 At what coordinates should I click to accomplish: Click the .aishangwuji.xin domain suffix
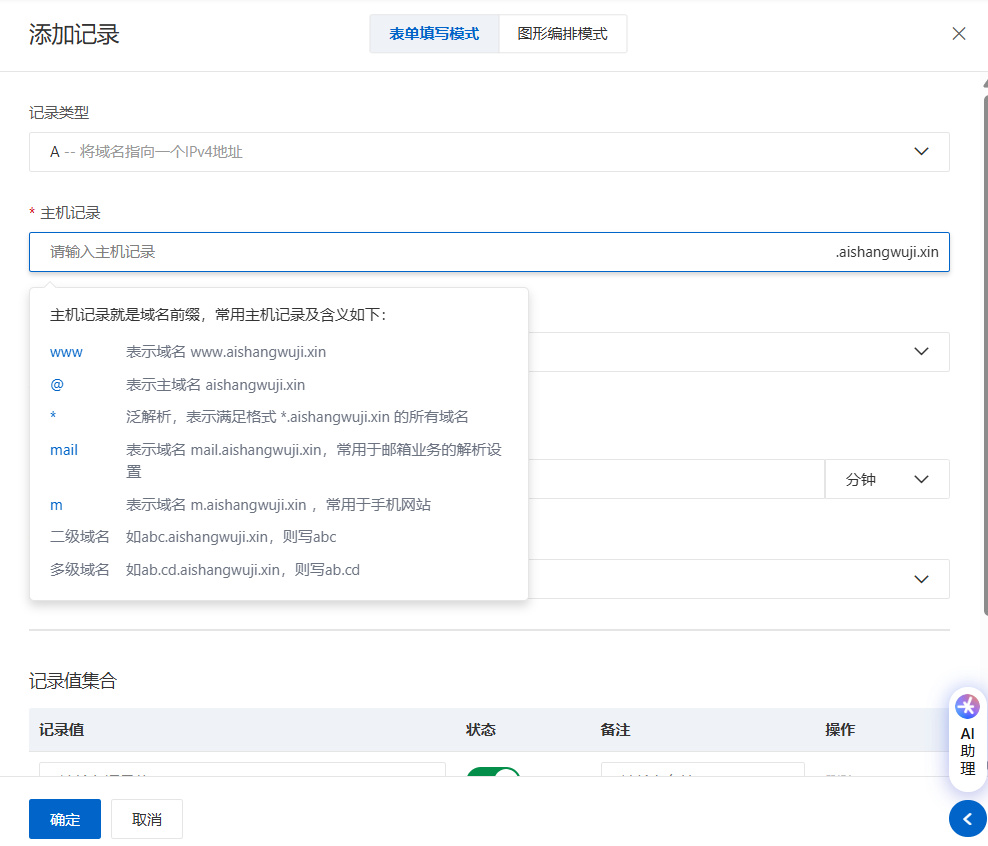[x=887, y=252]
